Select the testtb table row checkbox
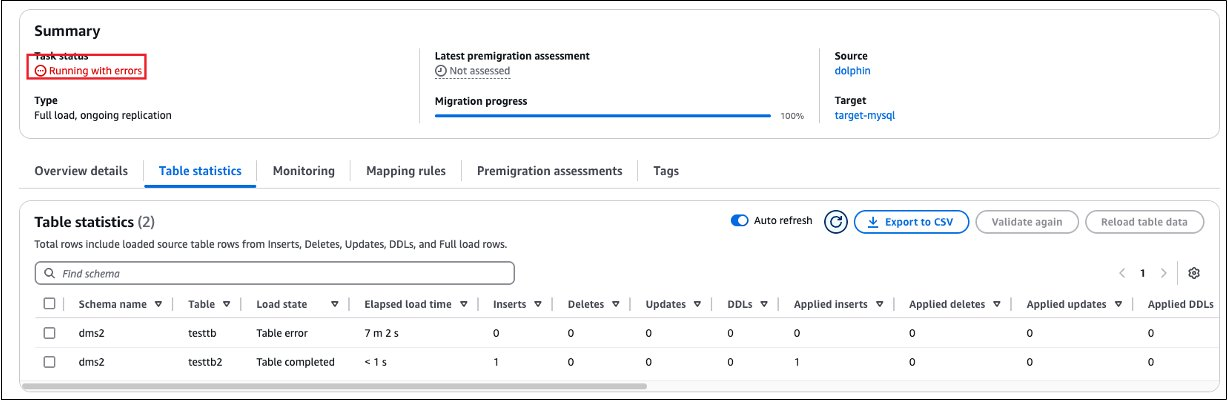This screenshot has height=400, width=1228. 50,333
